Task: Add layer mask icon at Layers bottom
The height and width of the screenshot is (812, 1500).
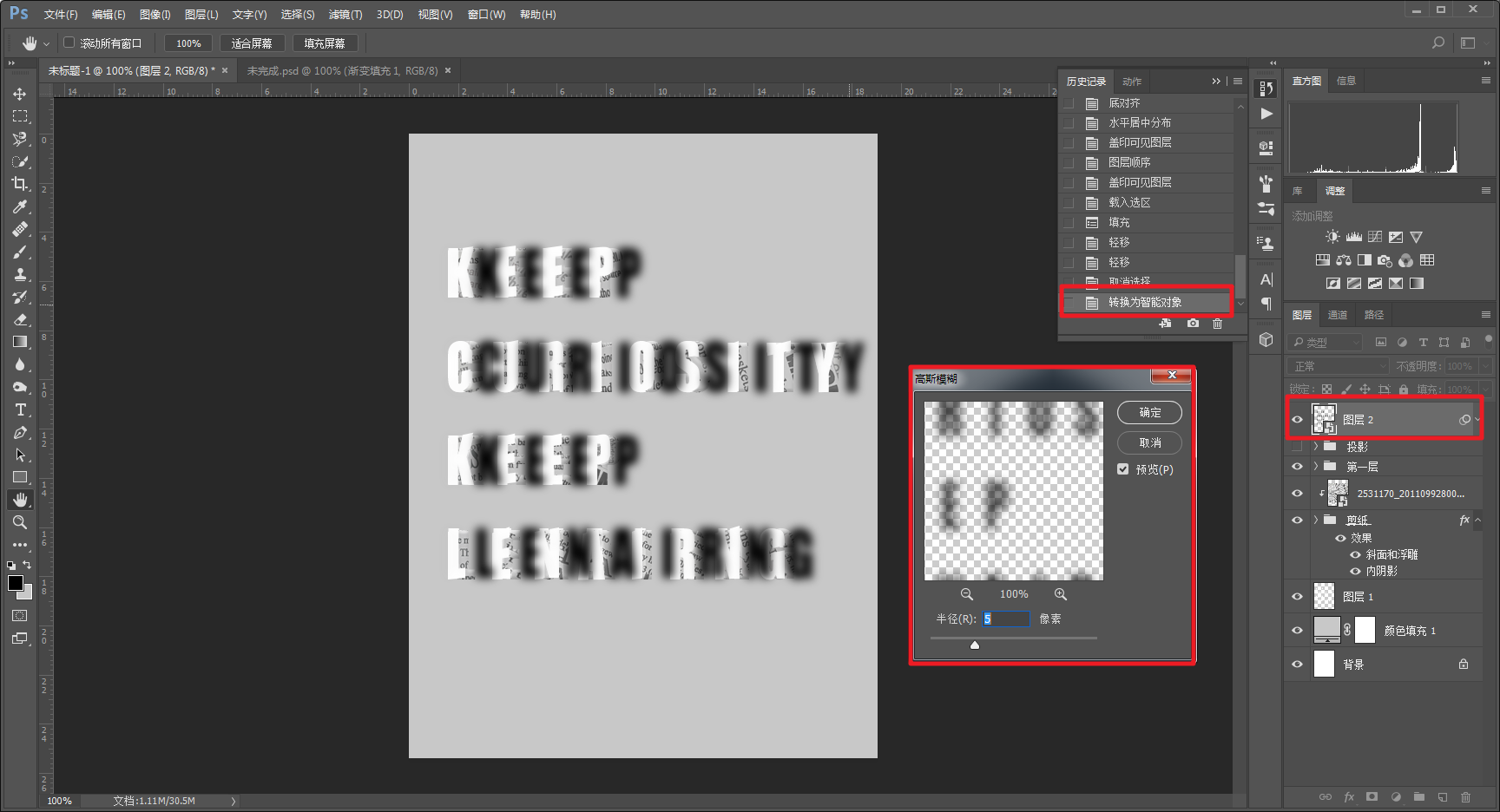Action: 1372,796
